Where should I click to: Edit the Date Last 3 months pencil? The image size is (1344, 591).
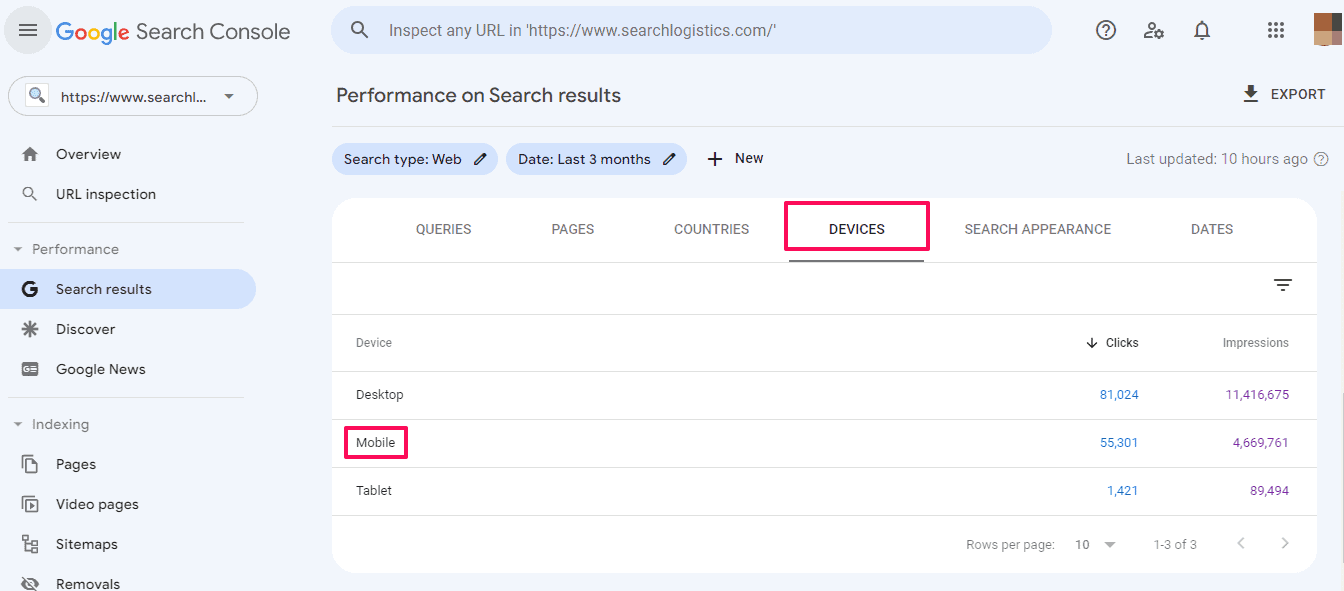(669, 159)
